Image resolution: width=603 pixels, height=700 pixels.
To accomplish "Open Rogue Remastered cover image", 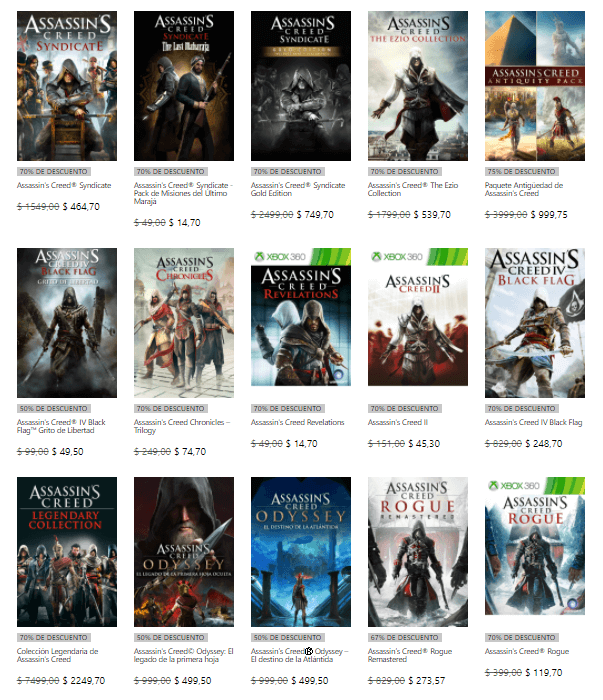I will 418,552.
